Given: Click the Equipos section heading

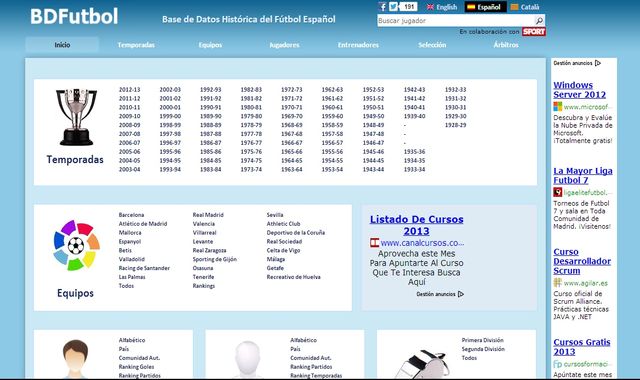Looking at the screenshot, I should 75,293.
